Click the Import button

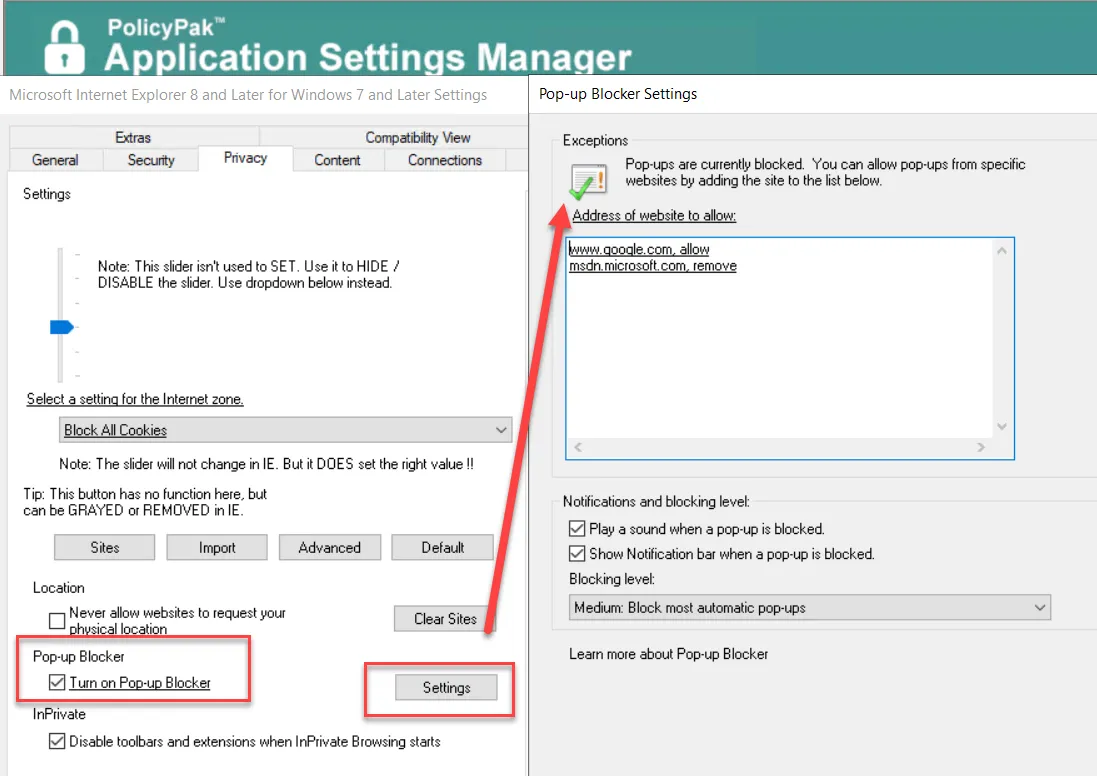click(217, 547)
